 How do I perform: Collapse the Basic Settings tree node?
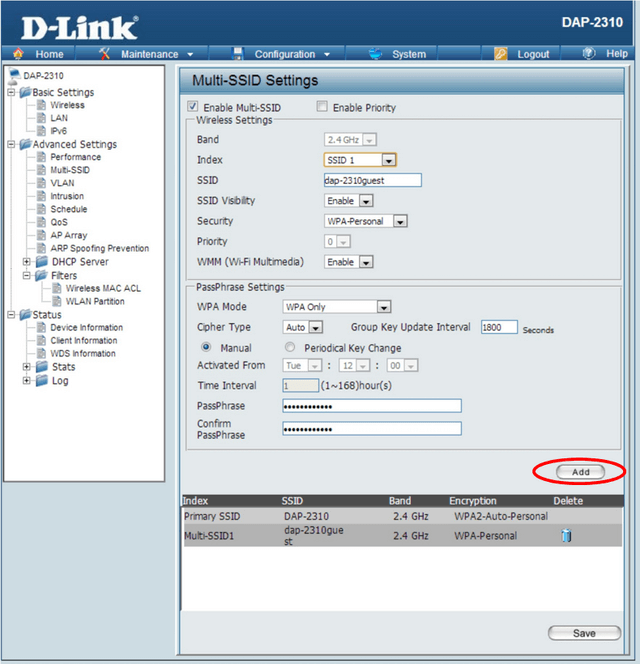pos(11,92)
